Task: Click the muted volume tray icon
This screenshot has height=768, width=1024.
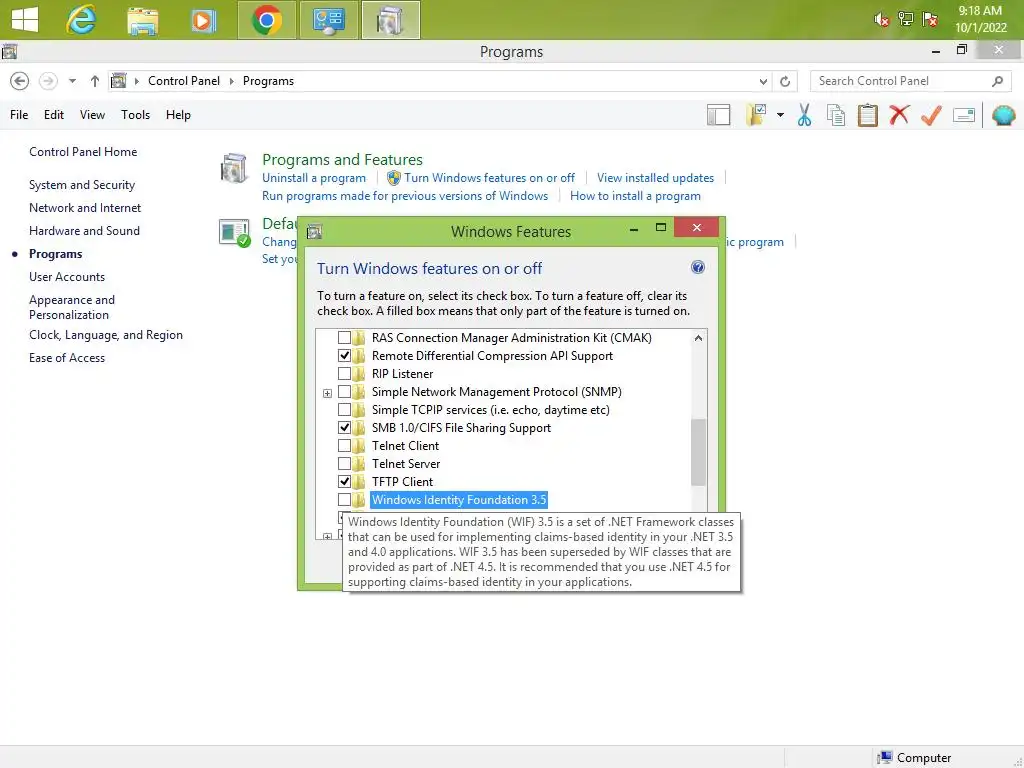Action: 881,20
